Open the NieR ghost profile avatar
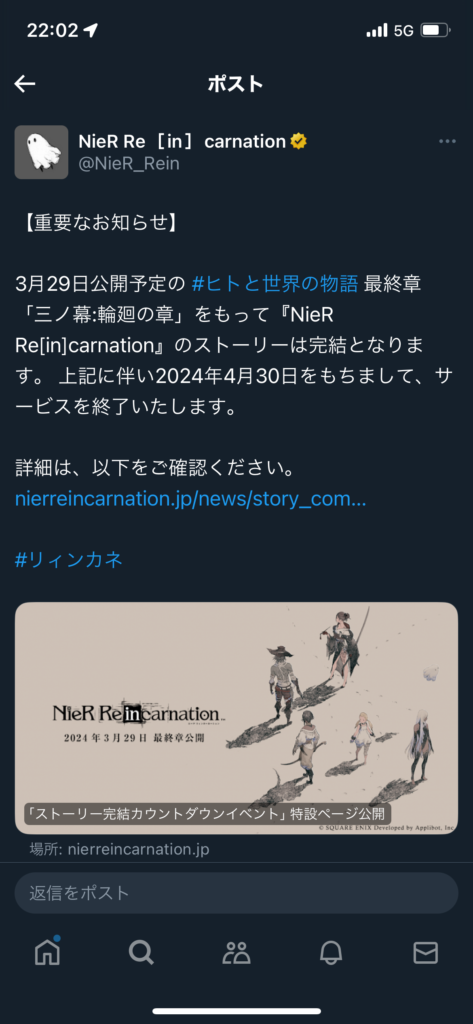The image size is (473, 1024). [x=41, y=152]
